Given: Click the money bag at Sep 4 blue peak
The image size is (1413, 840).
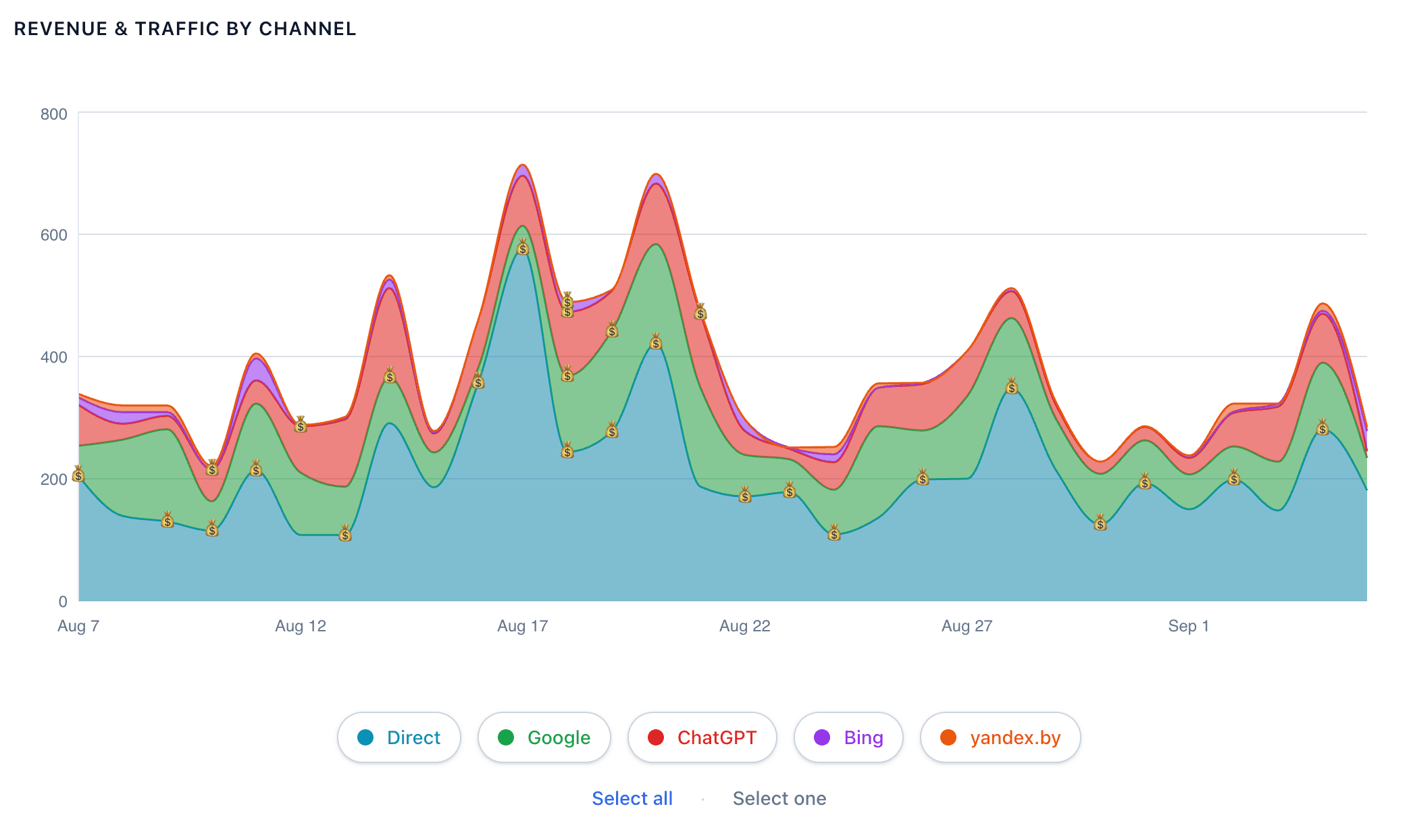Looking at the screenshot, I should [1322, 427].
